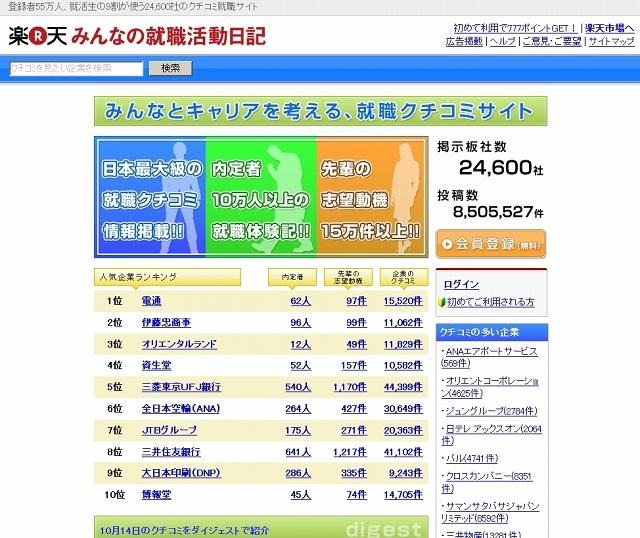
Task: Open the 博報堂 company link
Action: (x=156, y=495)
